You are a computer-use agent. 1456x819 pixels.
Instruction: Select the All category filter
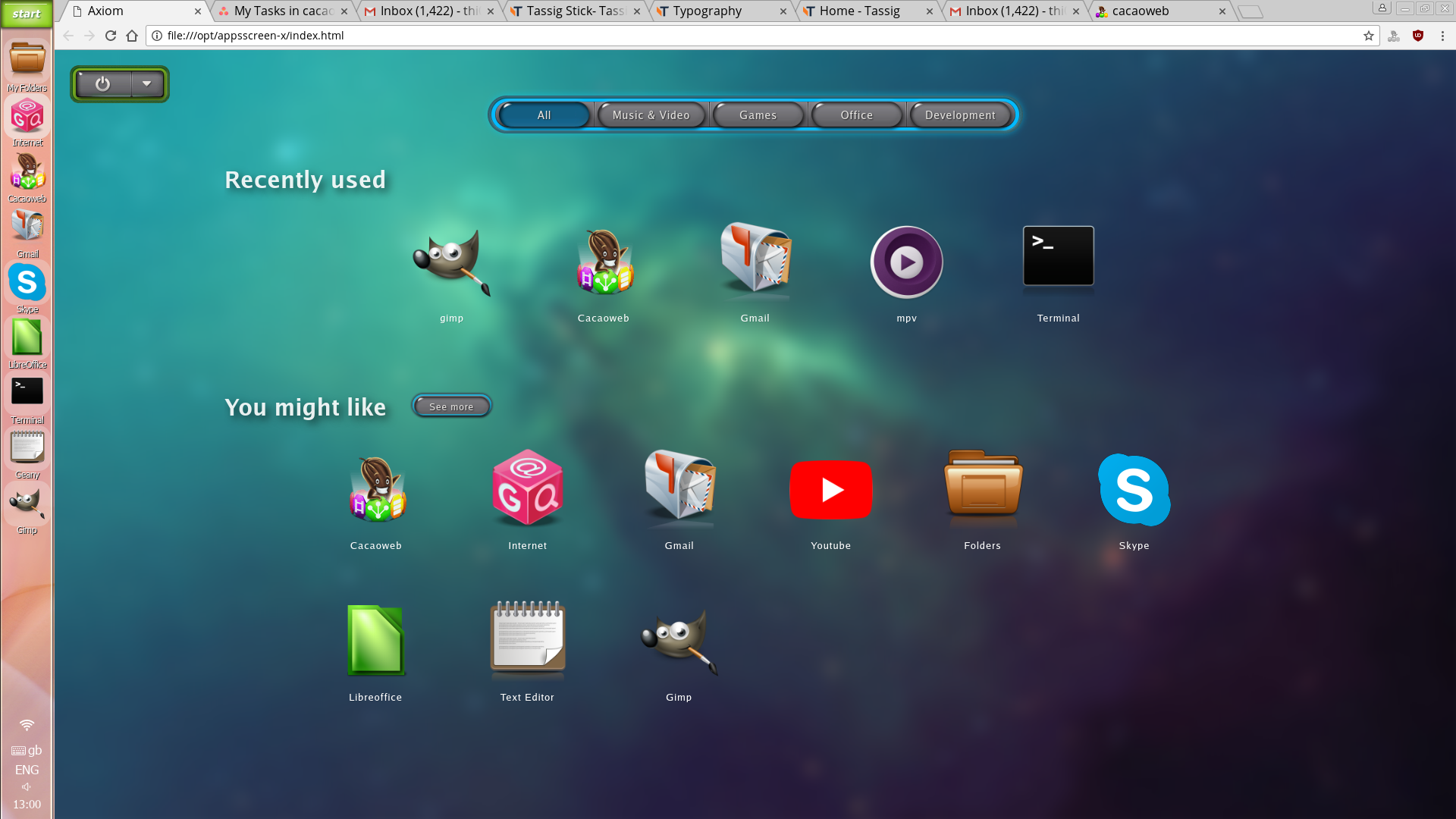[x=544, y=115]
